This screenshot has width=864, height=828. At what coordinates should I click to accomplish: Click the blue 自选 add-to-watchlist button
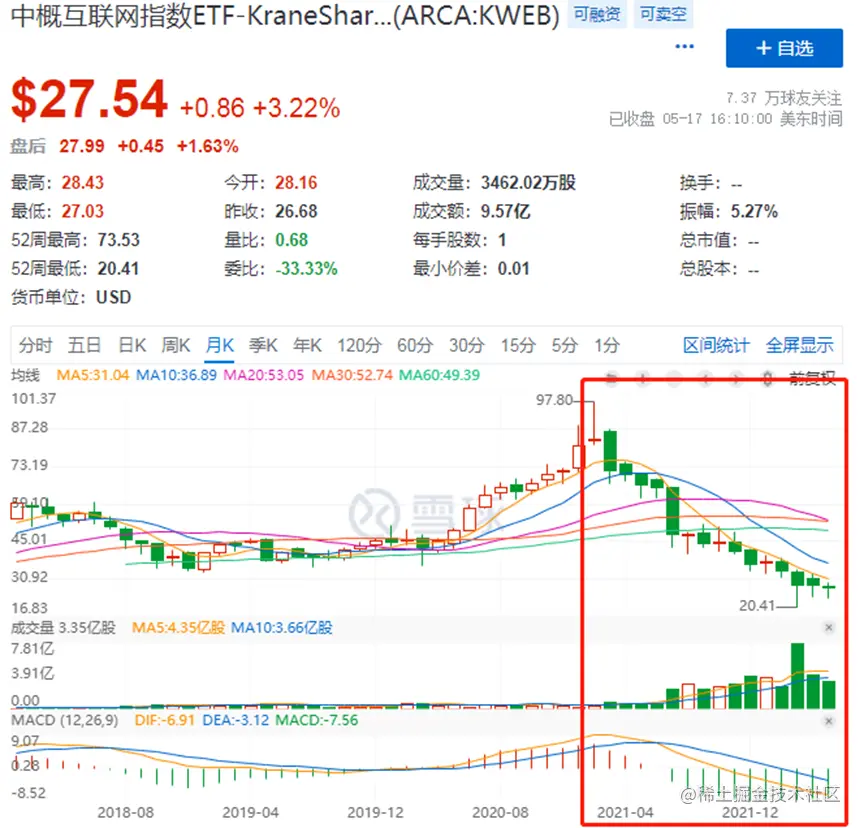pos(784,48)
